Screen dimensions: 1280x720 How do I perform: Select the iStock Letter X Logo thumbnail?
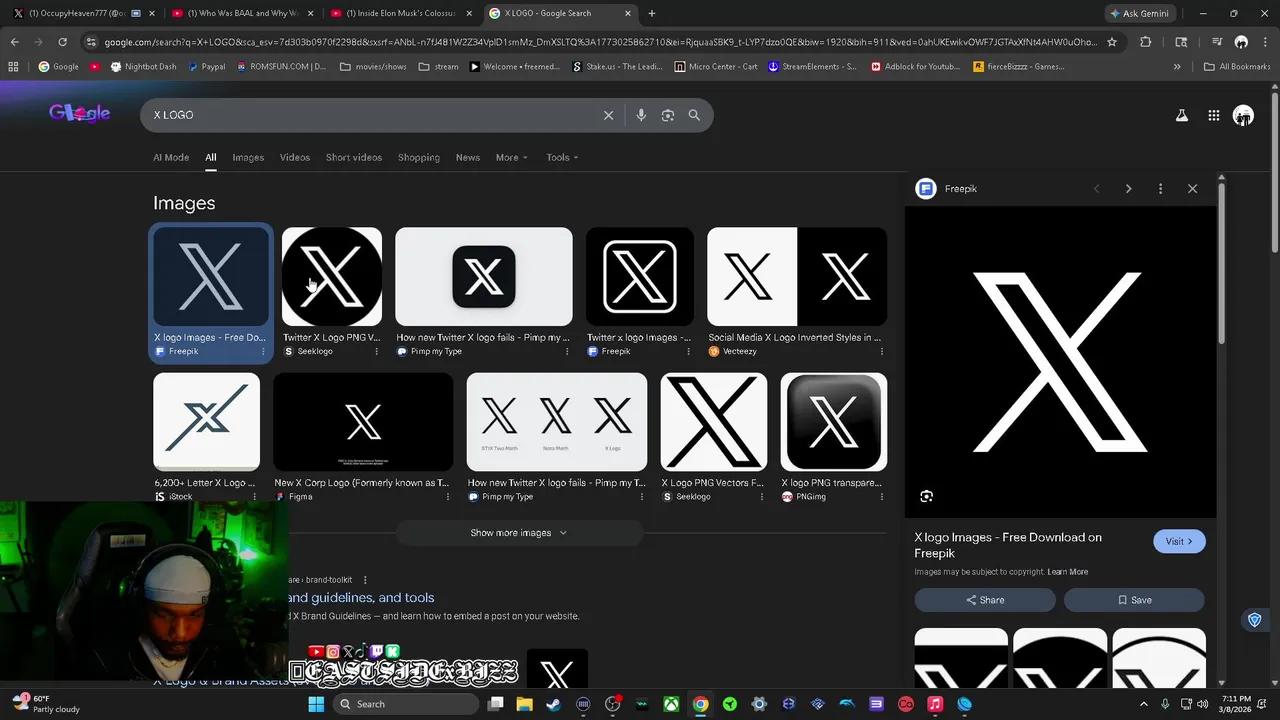[x=206, y=422]
